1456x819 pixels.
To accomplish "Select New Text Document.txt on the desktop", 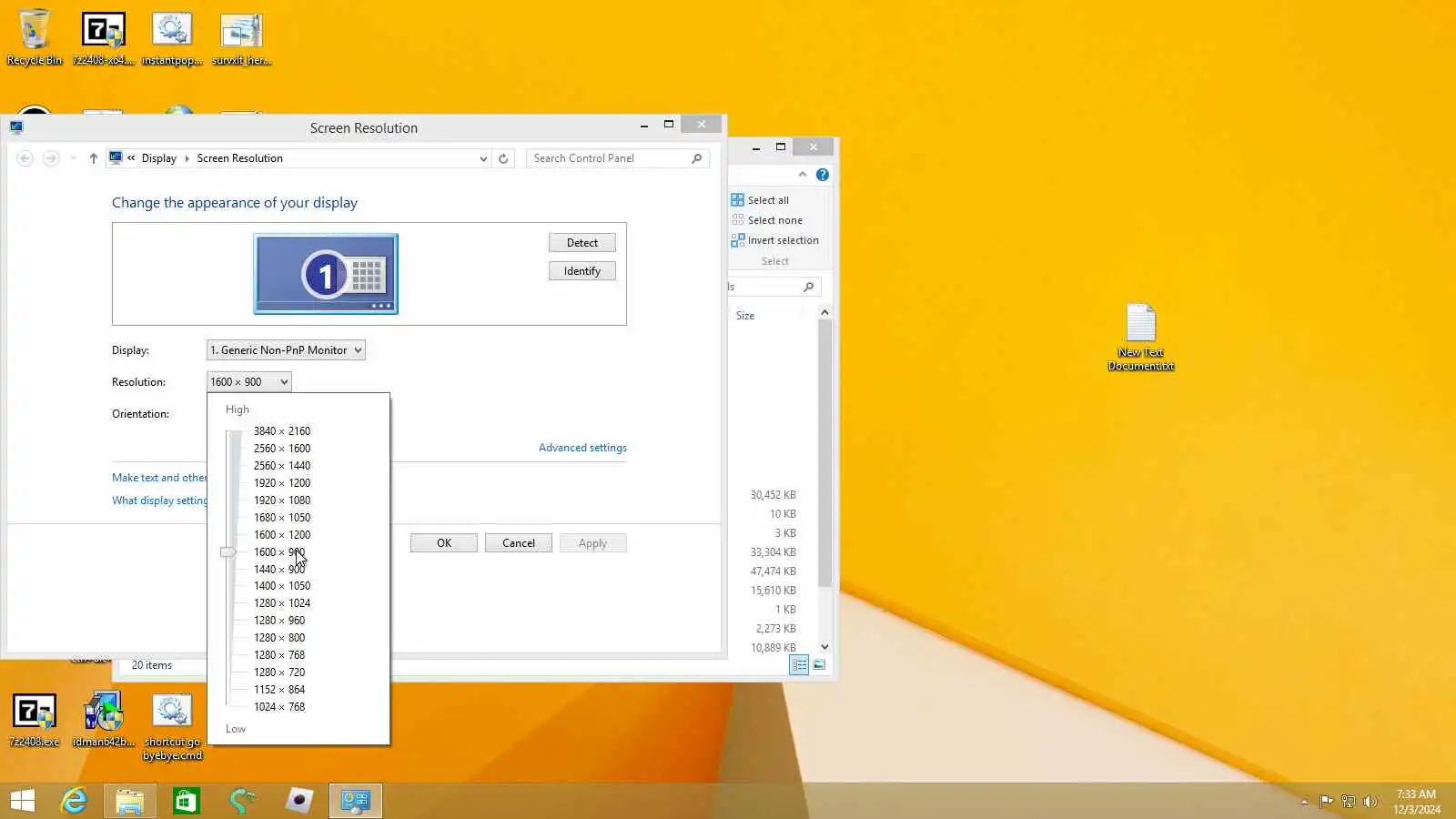I will [x=1141, y=337].
